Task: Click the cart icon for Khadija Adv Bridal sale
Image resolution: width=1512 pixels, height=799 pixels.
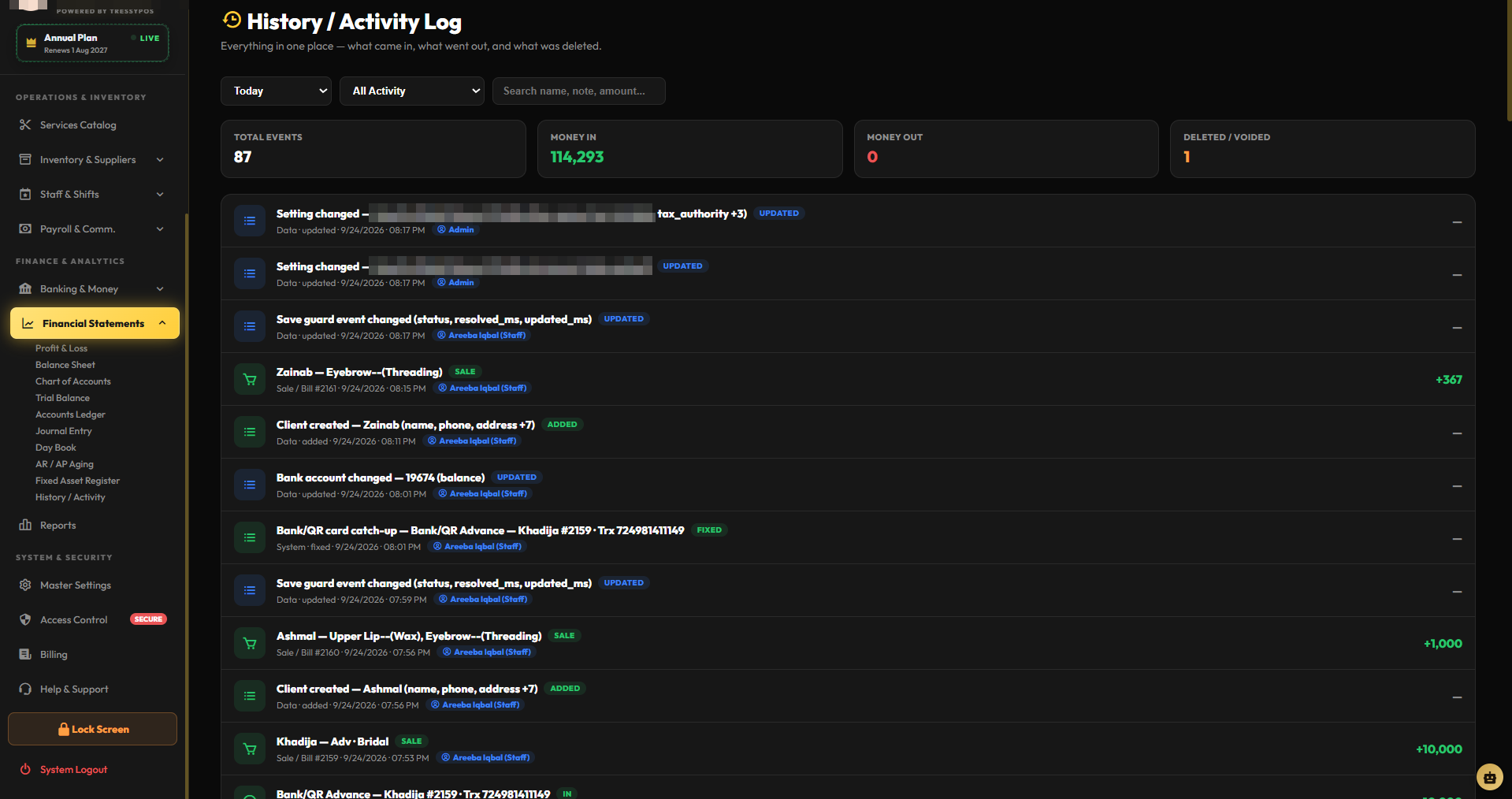Action: [x=250, y=749]
